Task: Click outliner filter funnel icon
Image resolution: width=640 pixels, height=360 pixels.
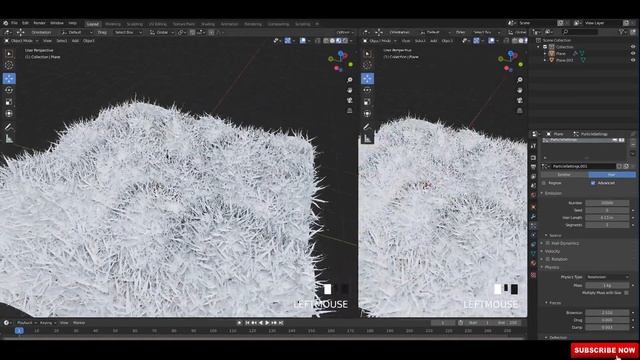Action: pyautogui.click(x=622, y=32)
